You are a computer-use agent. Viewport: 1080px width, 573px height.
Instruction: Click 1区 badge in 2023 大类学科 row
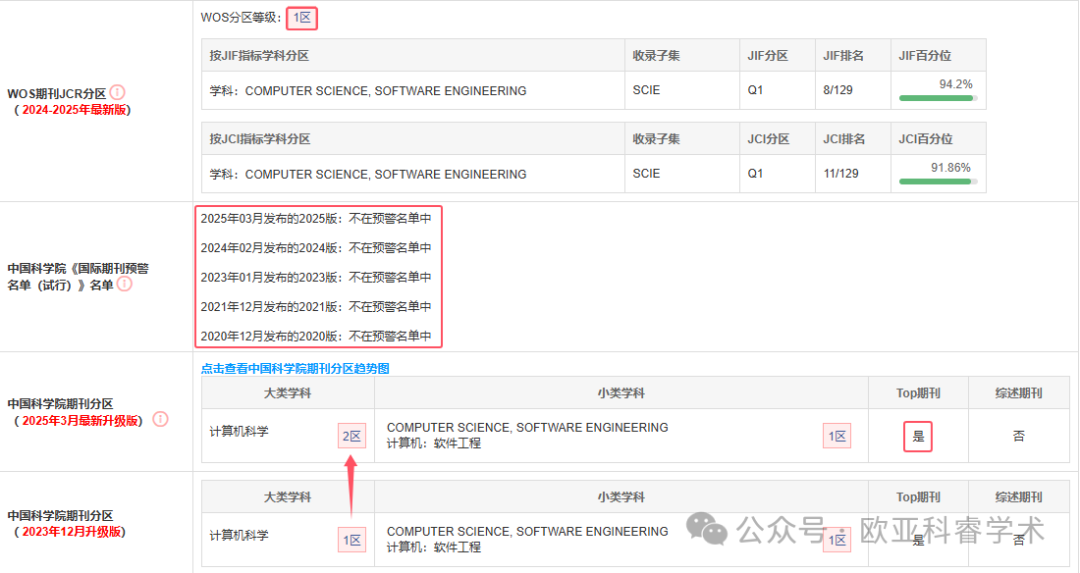tap(351, 541)
